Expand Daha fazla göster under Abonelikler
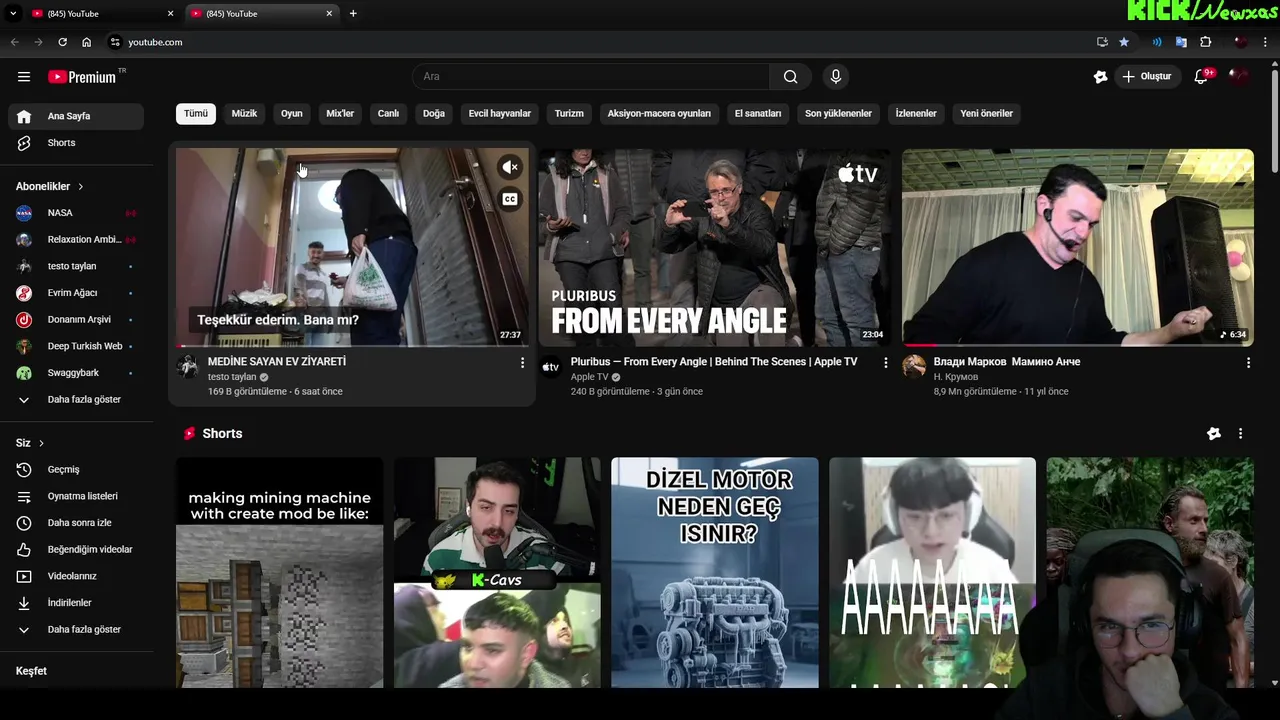This screenshot has height=720, width=1280. click(x=76, y=400)
